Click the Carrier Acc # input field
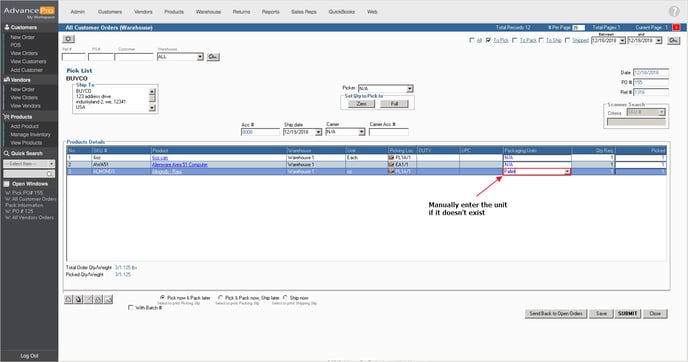Viewport: 688px width, 362px height. (x=389, y=132)
